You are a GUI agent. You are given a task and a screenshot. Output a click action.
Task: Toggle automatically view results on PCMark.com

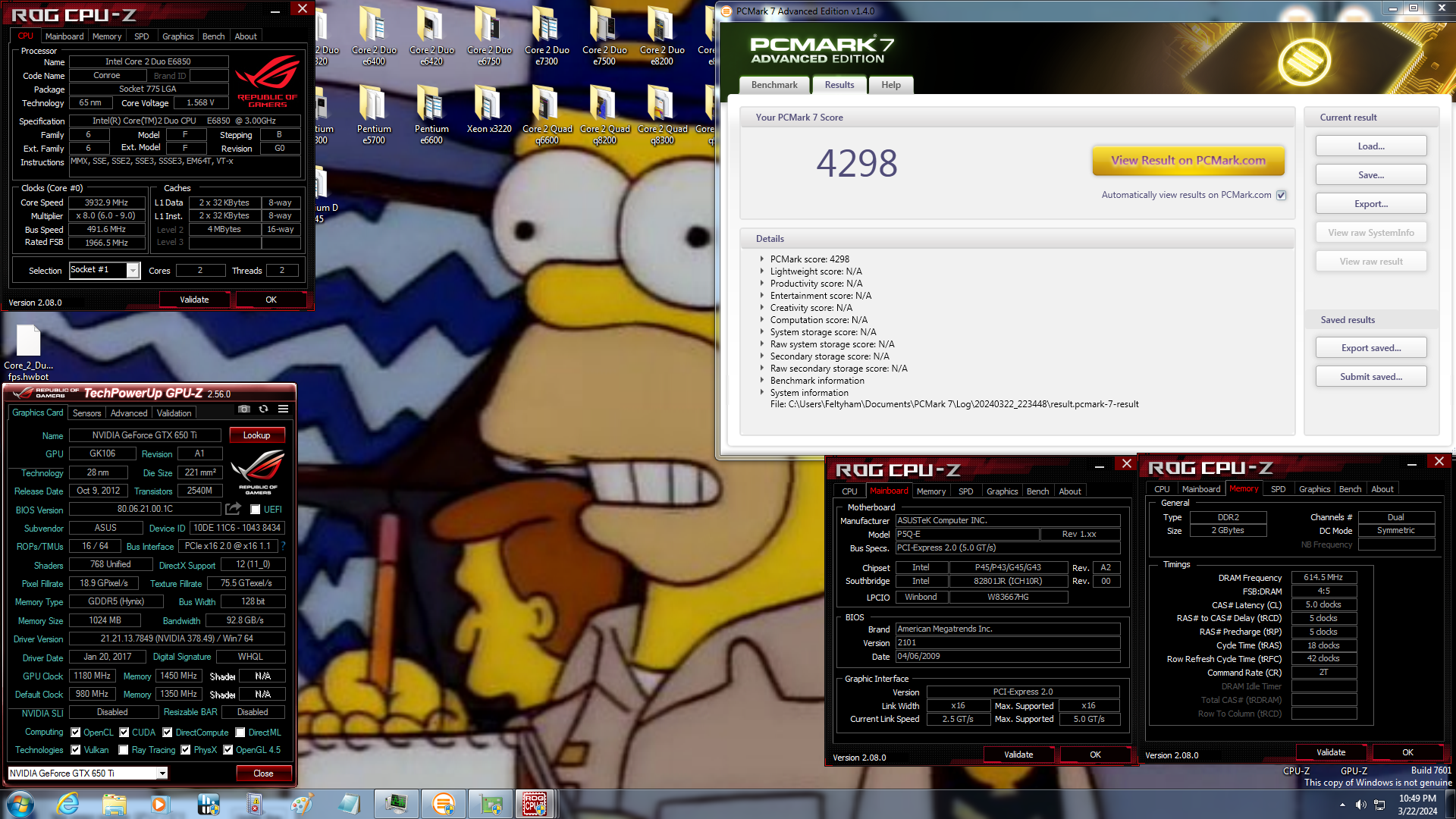[1281, 195]
